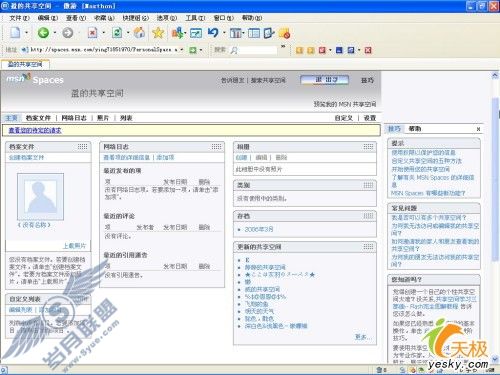Click the page vertical scrollbar up arrow
The image size is (500, 375).
tap(495, 76)
